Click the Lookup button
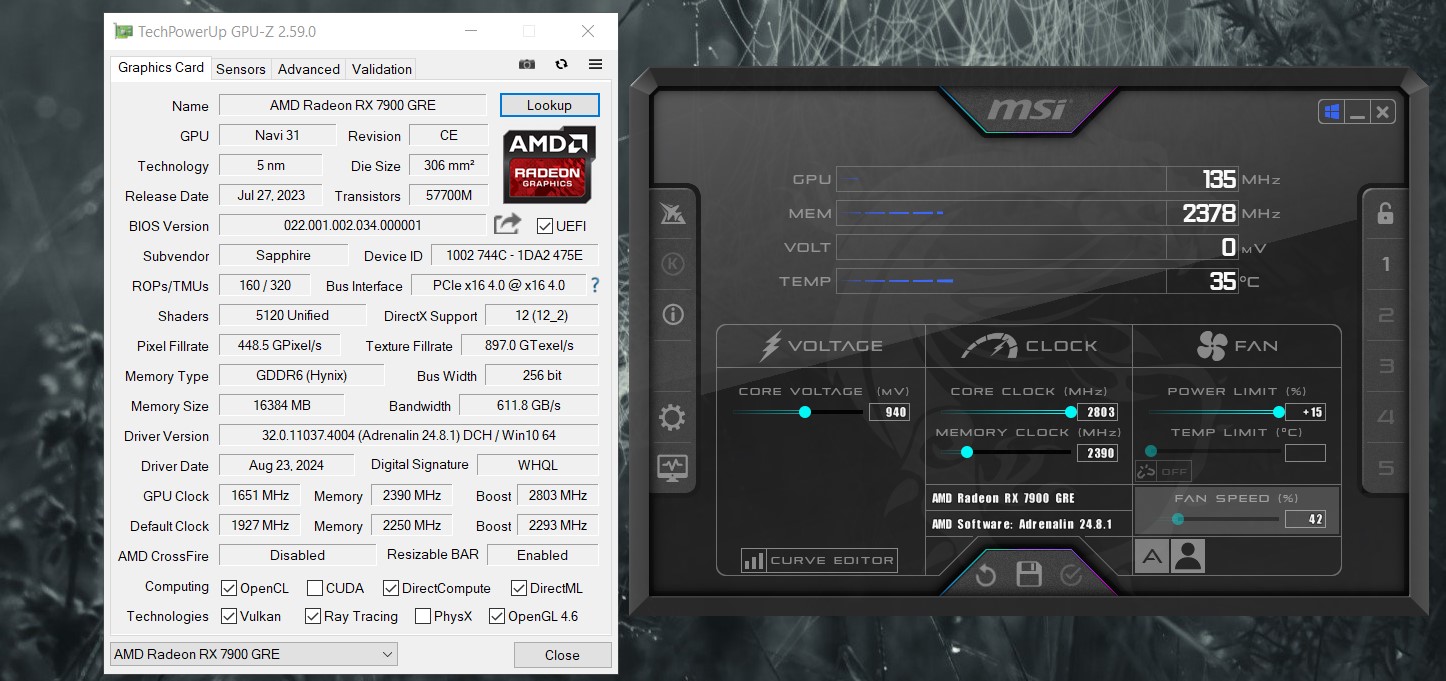Viewport: 1446px width, 681px height. (x=549, y=105)
